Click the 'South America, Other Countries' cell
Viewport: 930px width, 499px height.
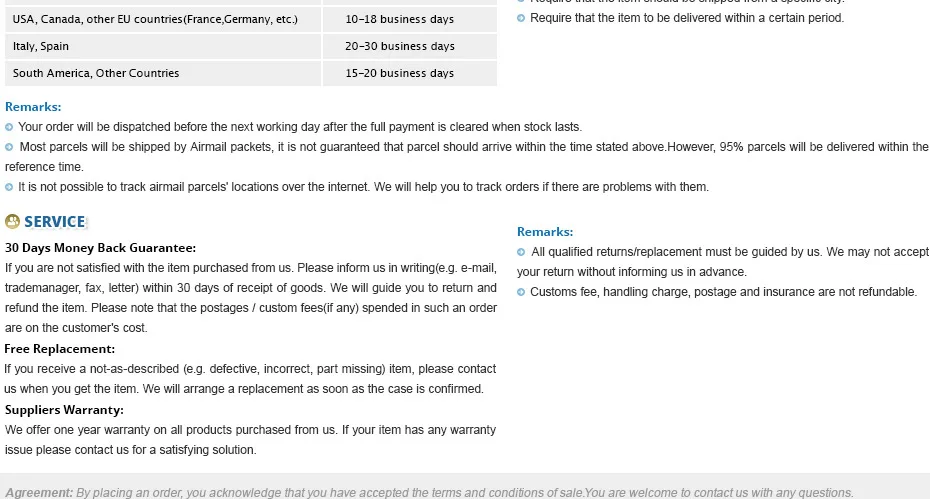click(x=163, y=73)
